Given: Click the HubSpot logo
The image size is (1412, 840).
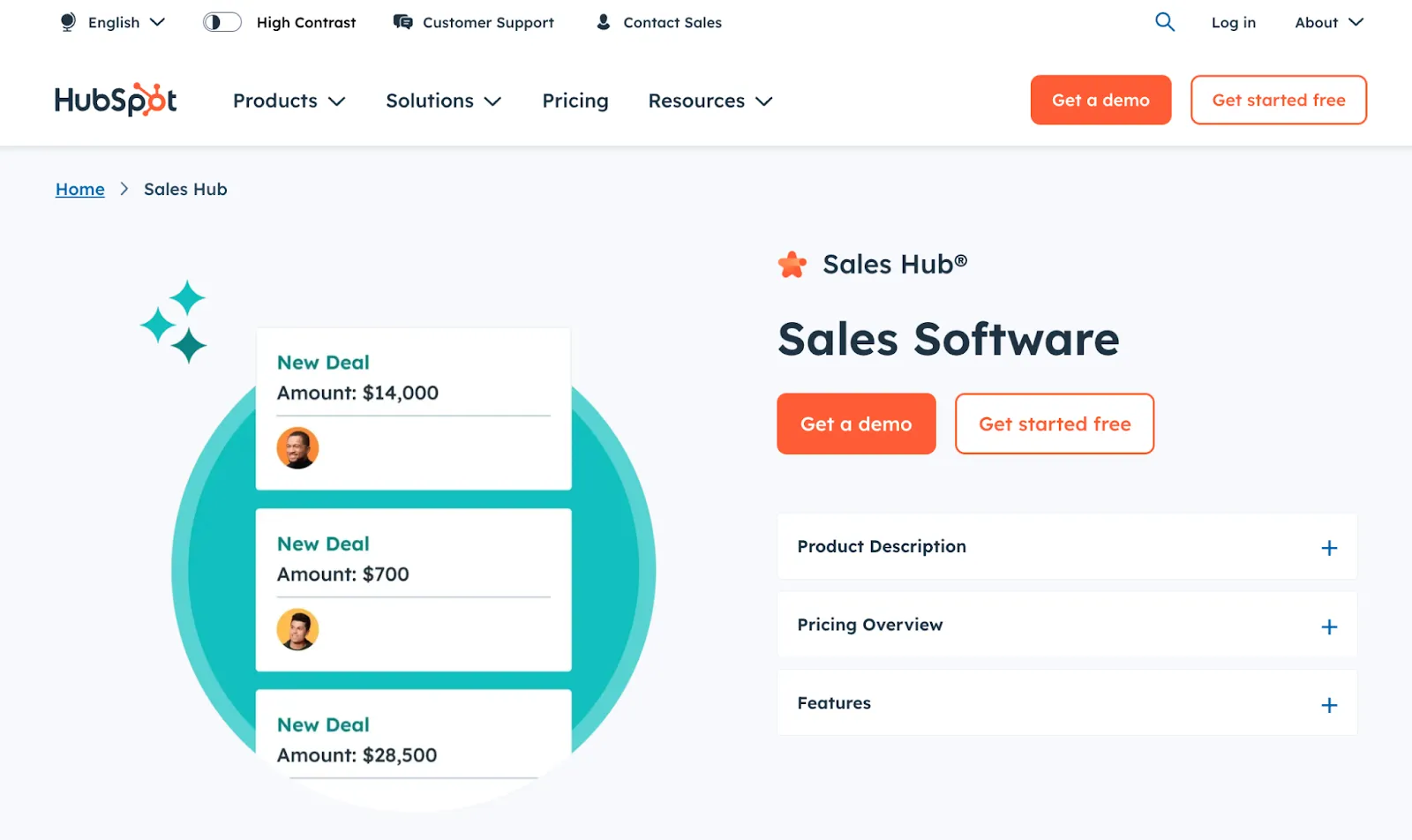Looking at the screenshot, I should (x=116, y=100).
